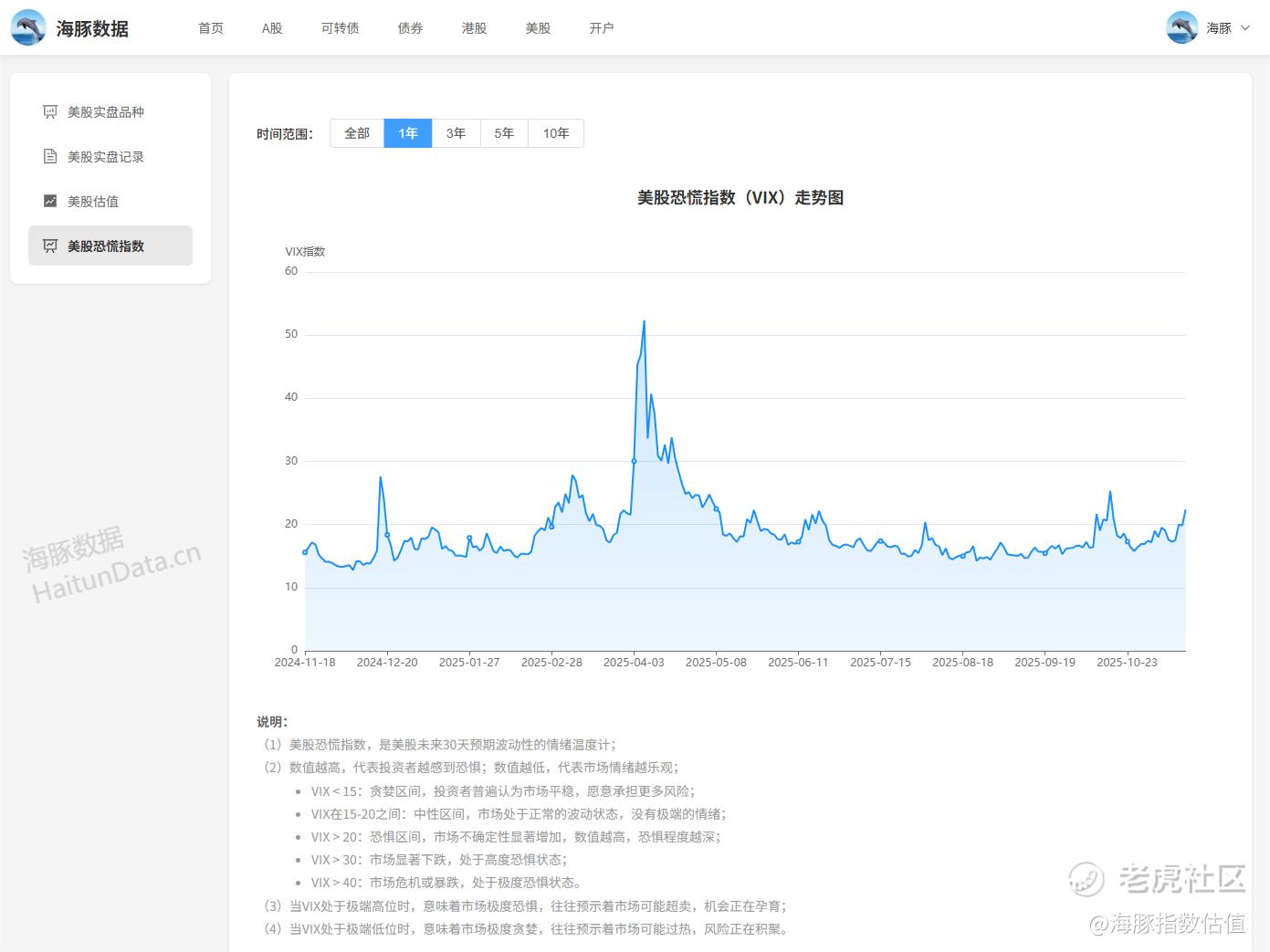This screenshot has width=1270, height=952.
Task: Click the VIX peak above 50
Action: pyautogui.click(x=644, y=321)
